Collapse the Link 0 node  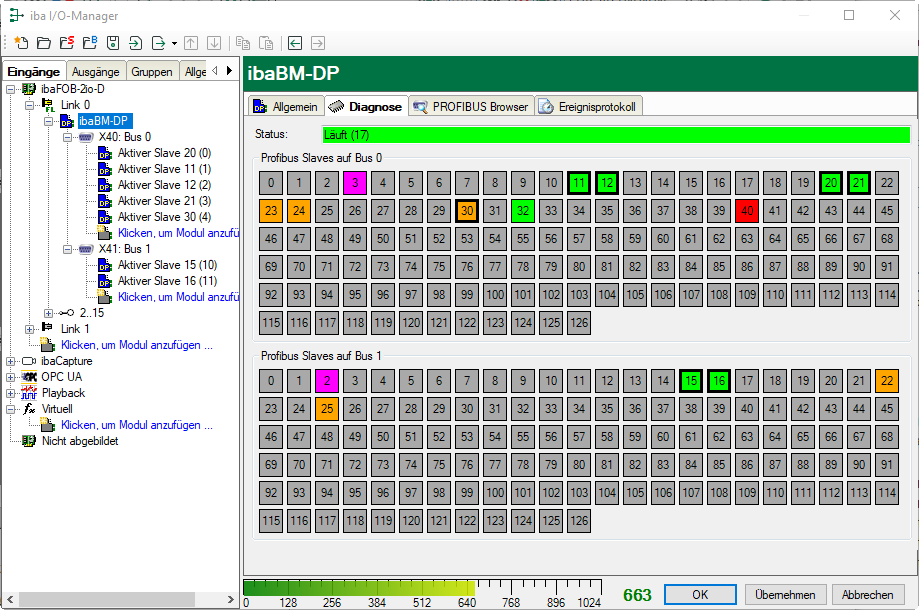pos(29,105)
